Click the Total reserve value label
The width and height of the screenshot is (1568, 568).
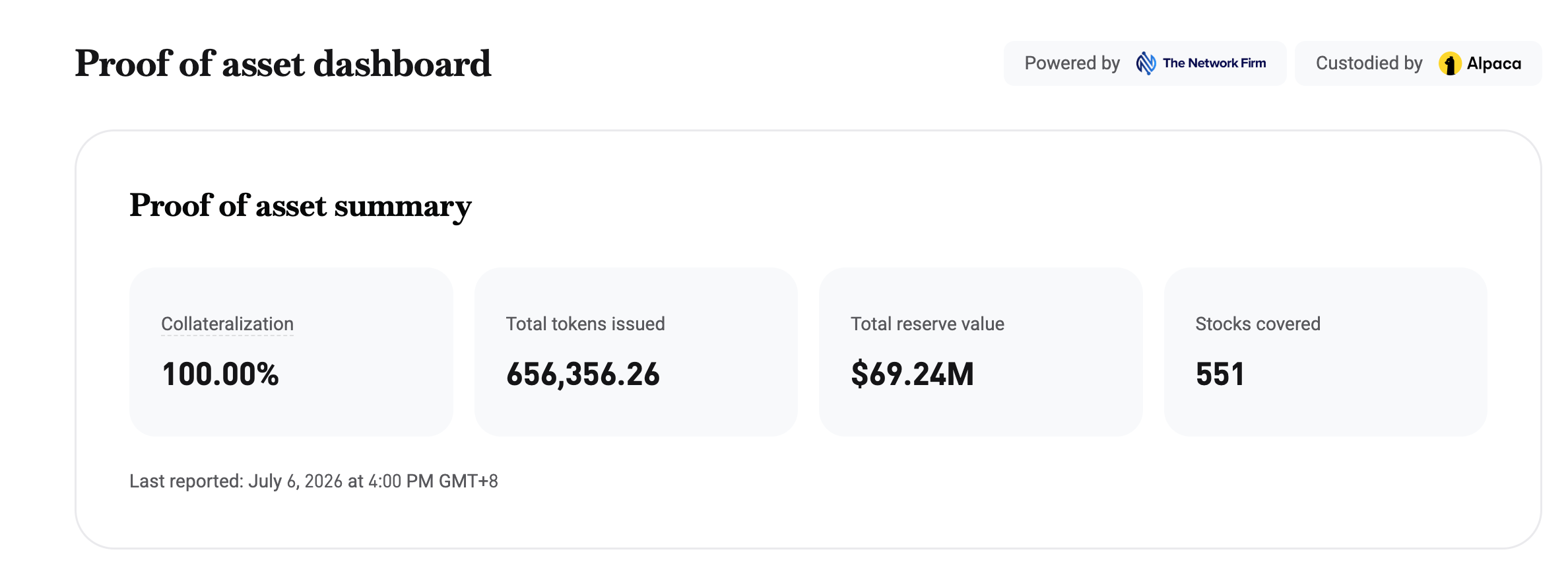927,324
